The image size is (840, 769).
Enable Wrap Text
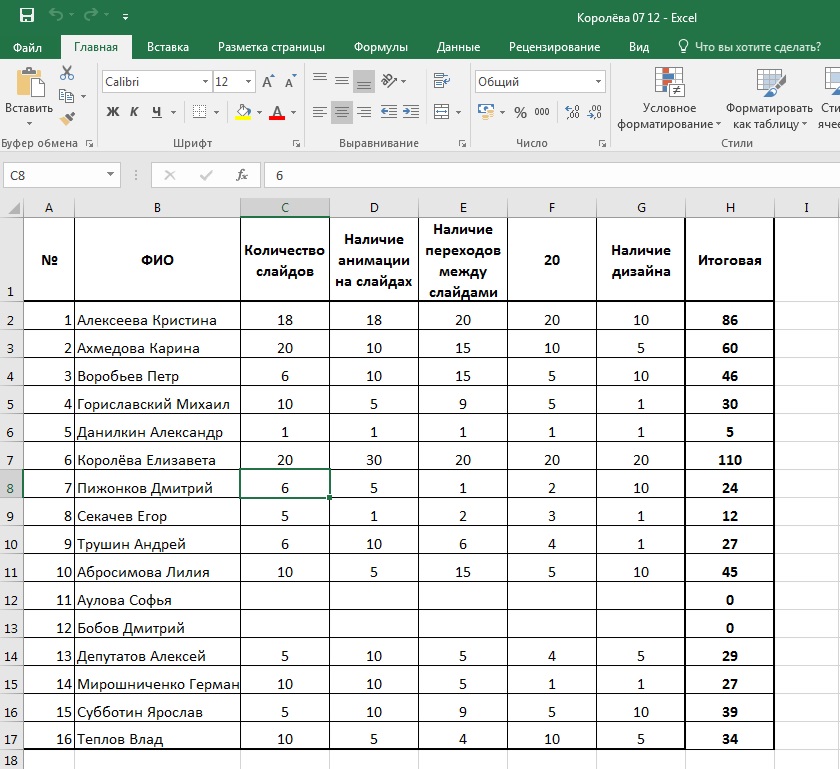click(x=442, y=81)
